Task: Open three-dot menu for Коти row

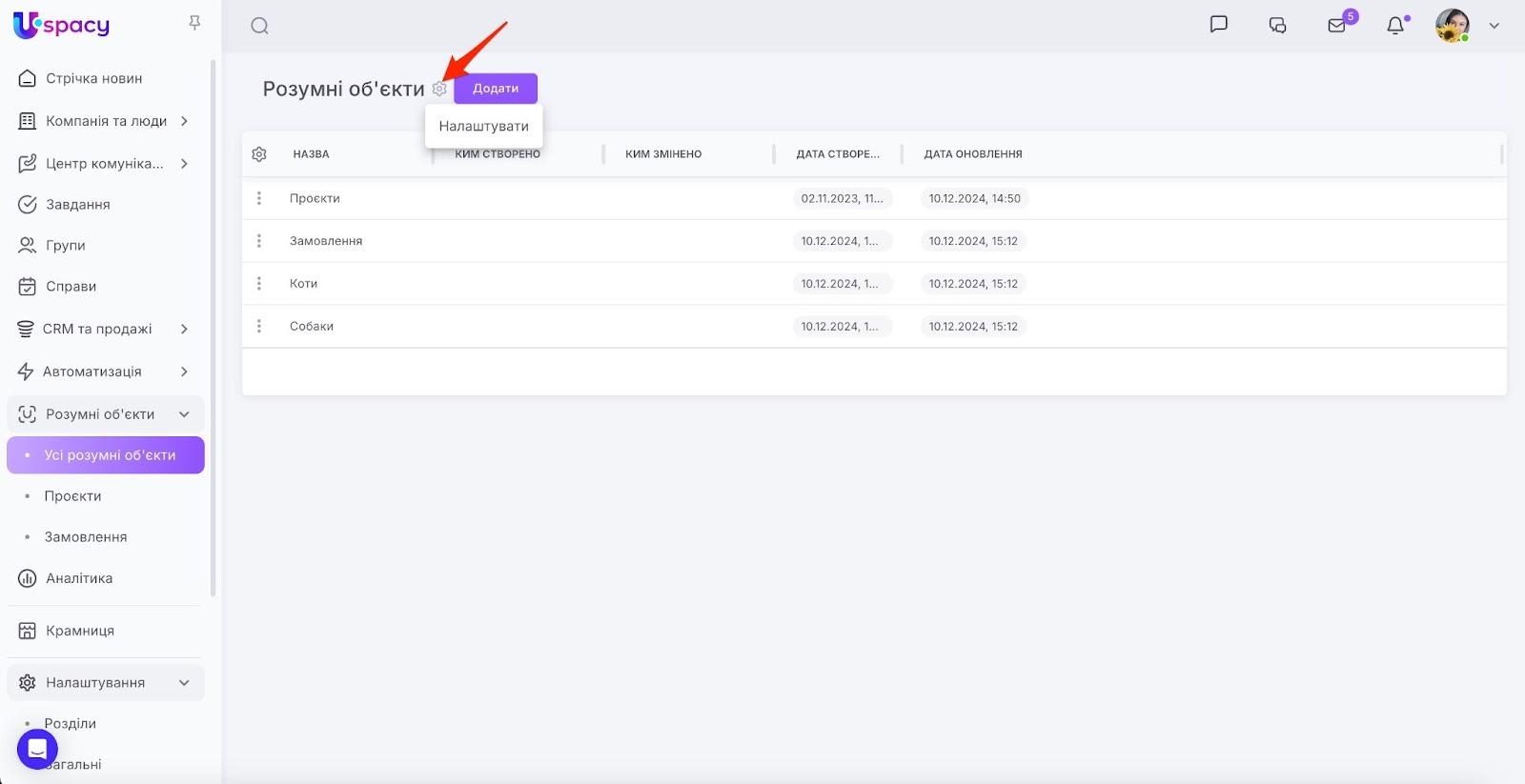Action: click(x=259, y=284)
